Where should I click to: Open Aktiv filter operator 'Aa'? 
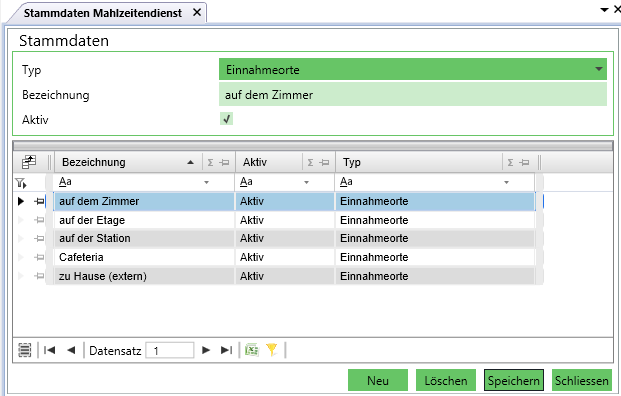pos(246,182)
